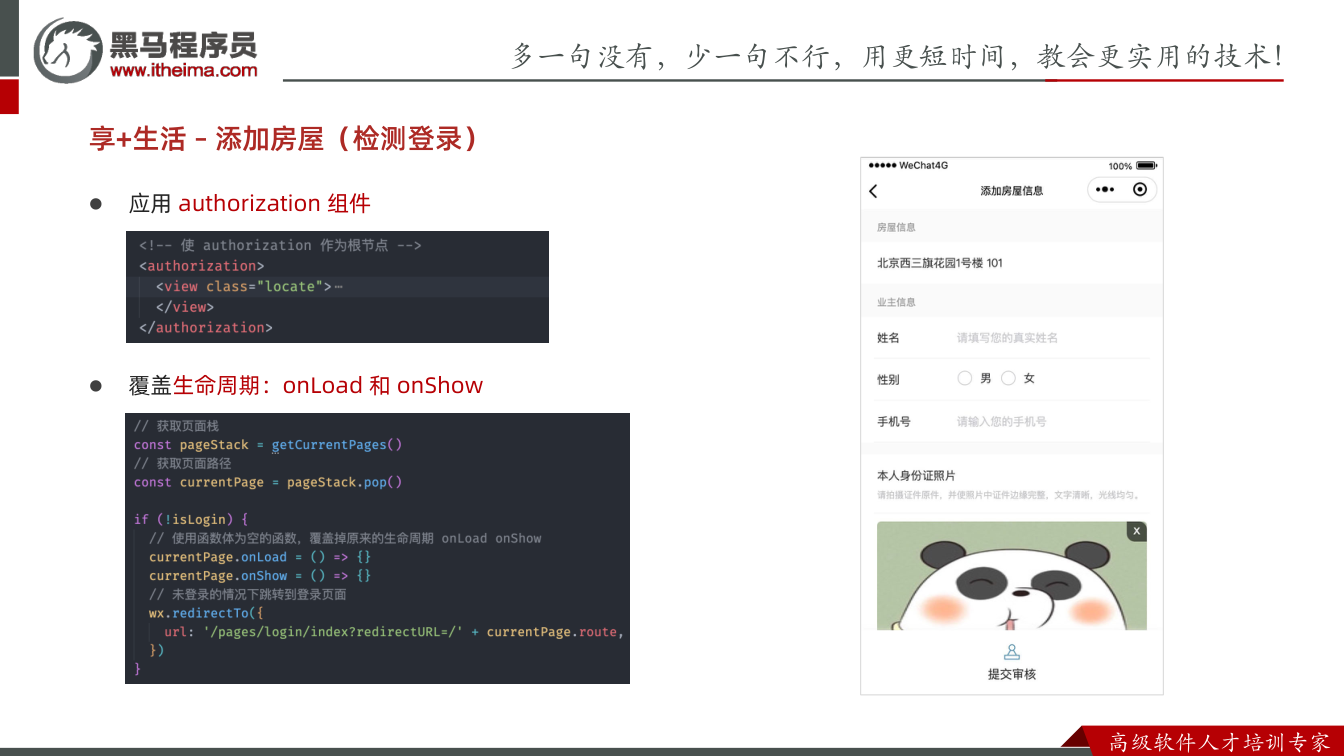This screenshot has height=756, width=1344.
Task: Click the 手机号 label
Action: (x=894, y=422)
